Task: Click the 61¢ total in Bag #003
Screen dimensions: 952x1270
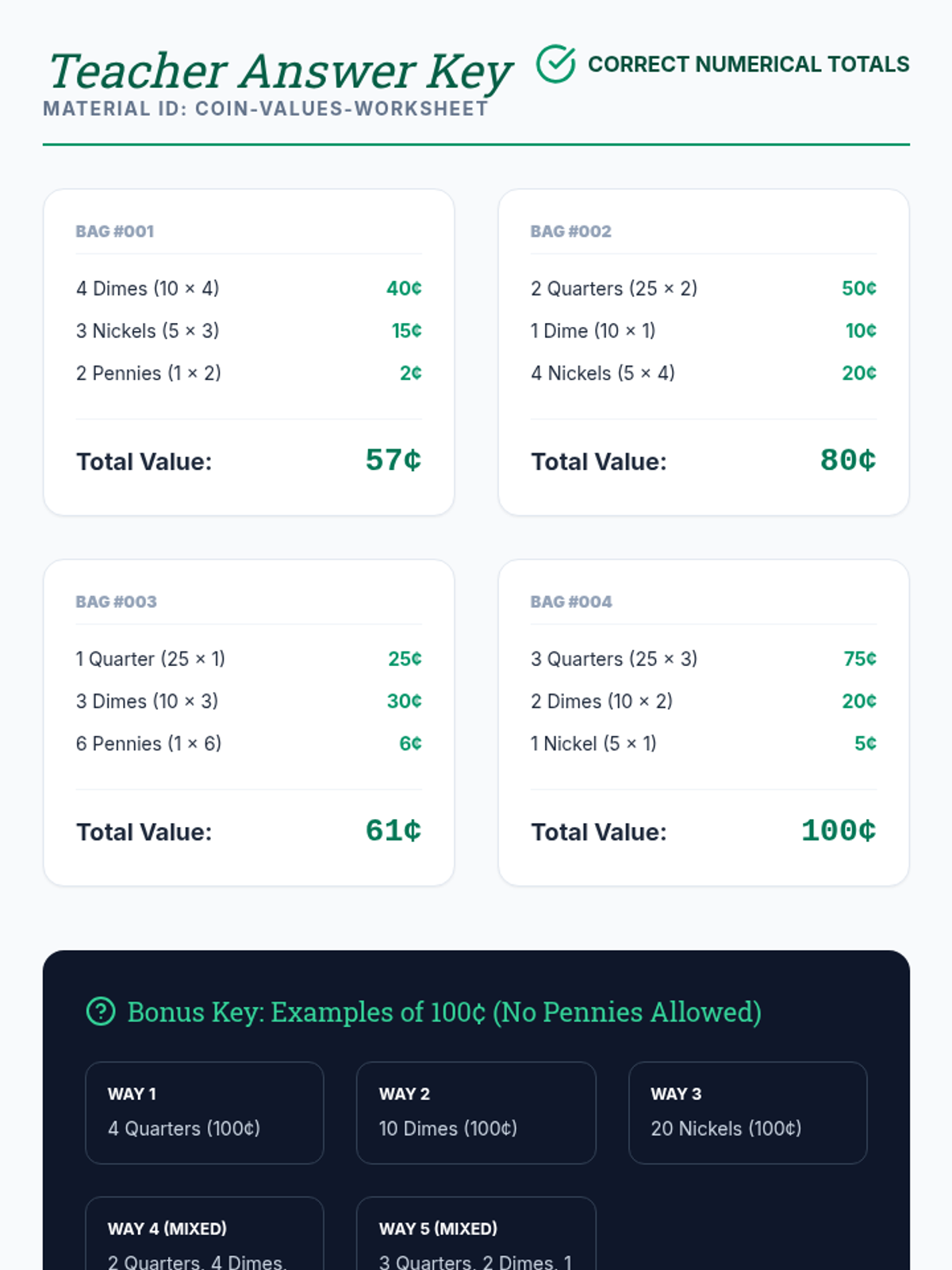Action: pyautogui.click(x=393, y=831)
